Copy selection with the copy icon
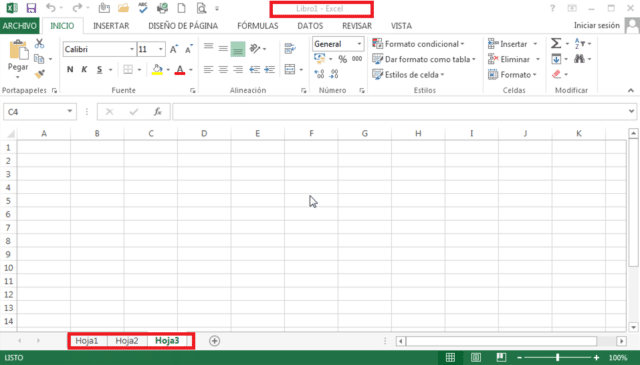This screenshot has width=640, height=365. click(x=39, y=59)
